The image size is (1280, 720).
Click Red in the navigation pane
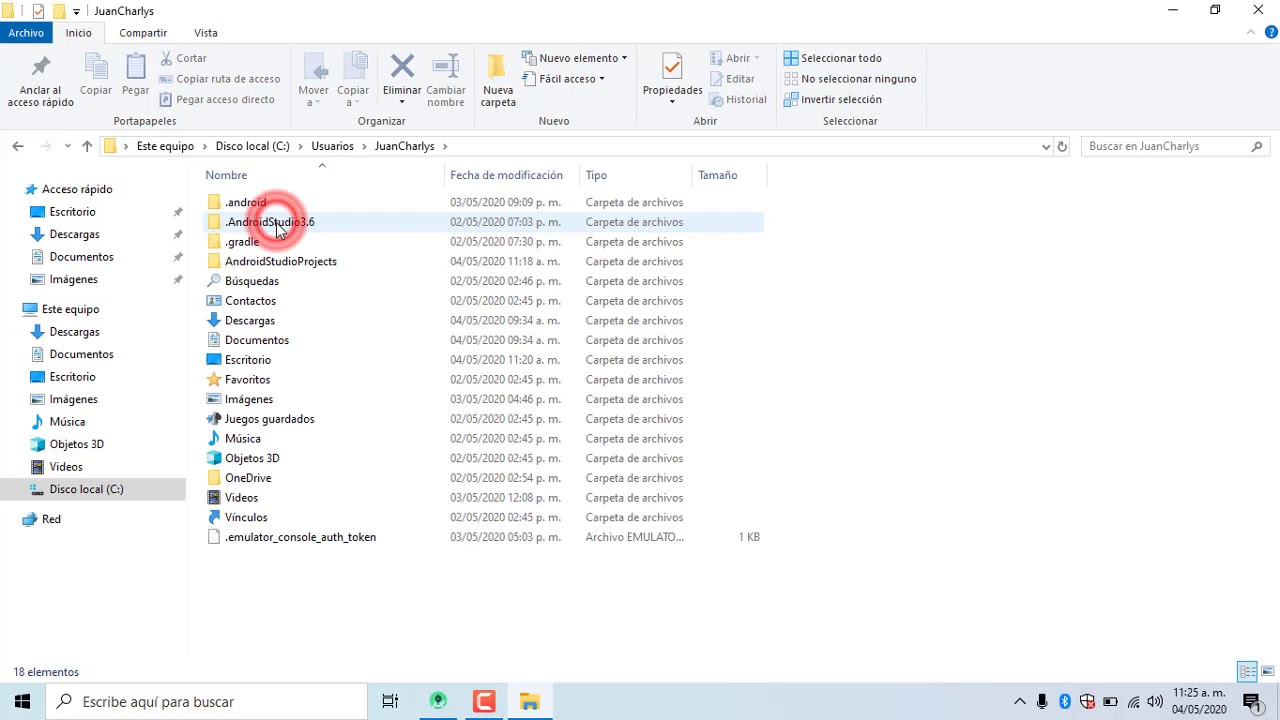(x=51, y=519)
